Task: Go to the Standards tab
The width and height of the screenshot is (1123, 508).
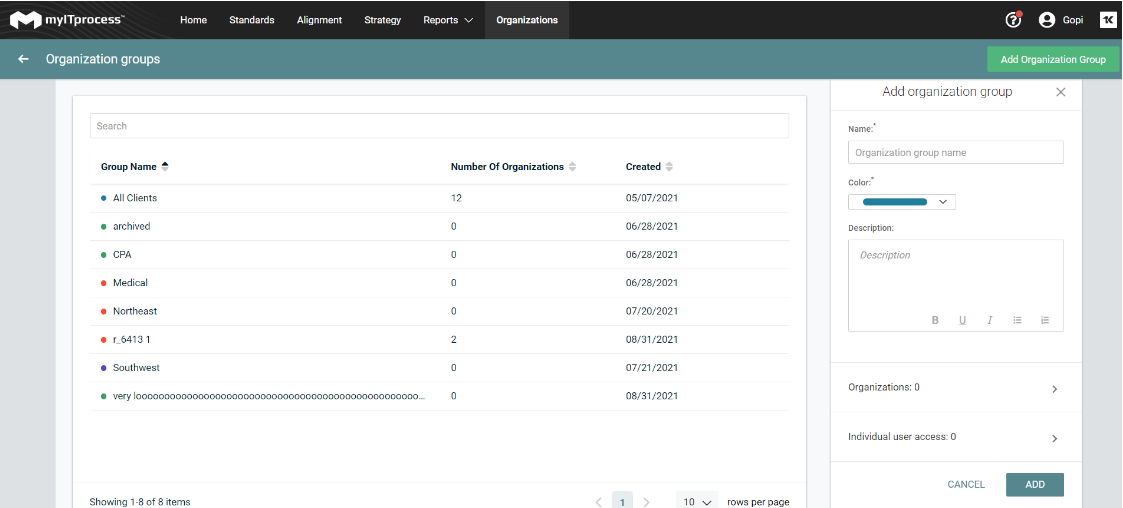Action: click(x=251, y=20)
